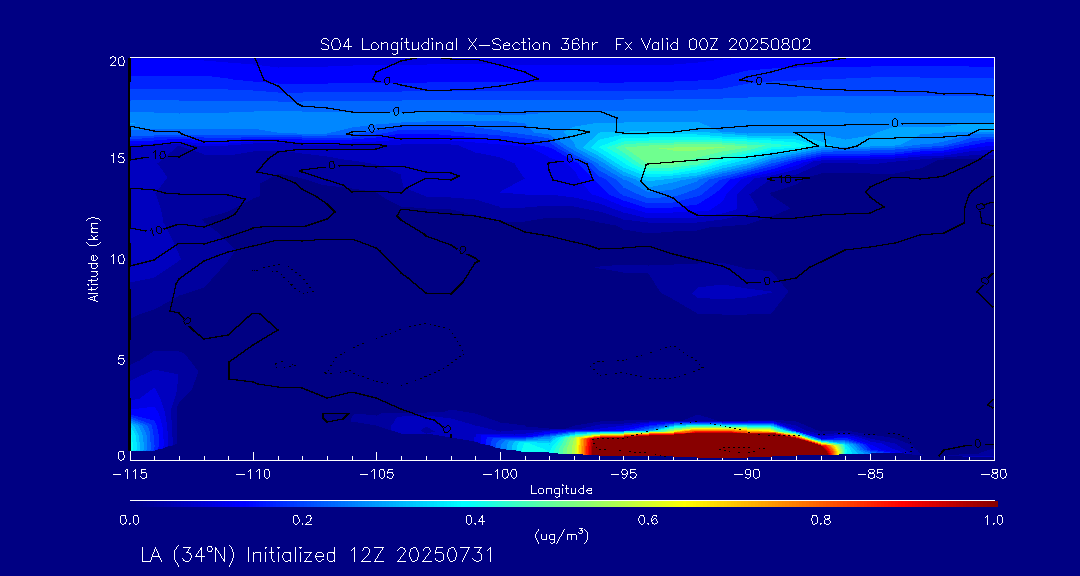Image resolution: width=1080 pixels, height=576 pixels.
Task: Click the colorbar value '1.0'
Action: [993, 521]
